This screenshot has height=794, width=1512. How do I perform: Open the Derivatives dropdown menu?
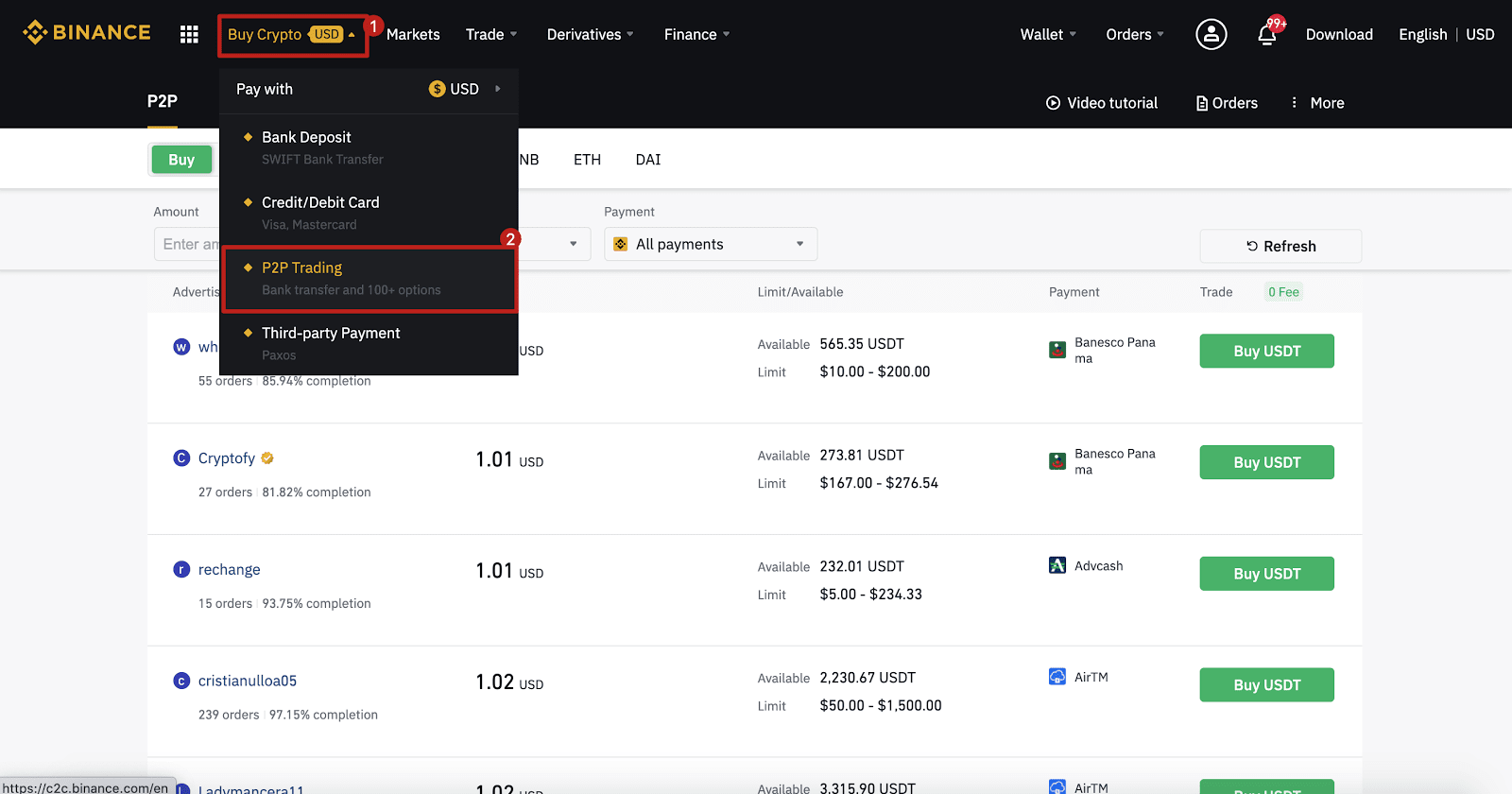pyautogui.click(x=590, y=34)
